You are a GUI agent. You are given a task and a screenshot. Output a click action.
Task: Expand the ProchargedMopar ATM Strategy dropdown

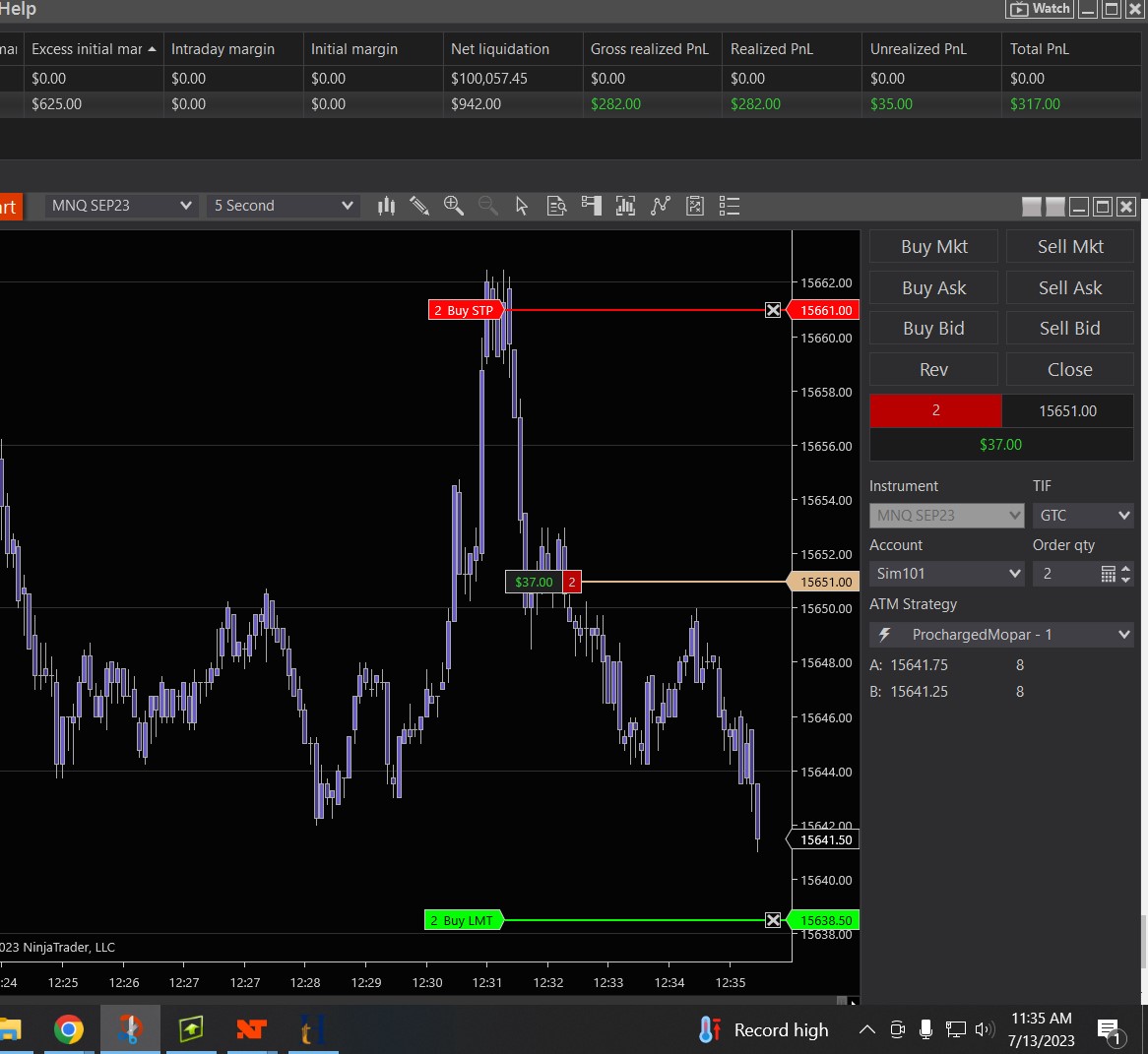(x=1001, y=635)
